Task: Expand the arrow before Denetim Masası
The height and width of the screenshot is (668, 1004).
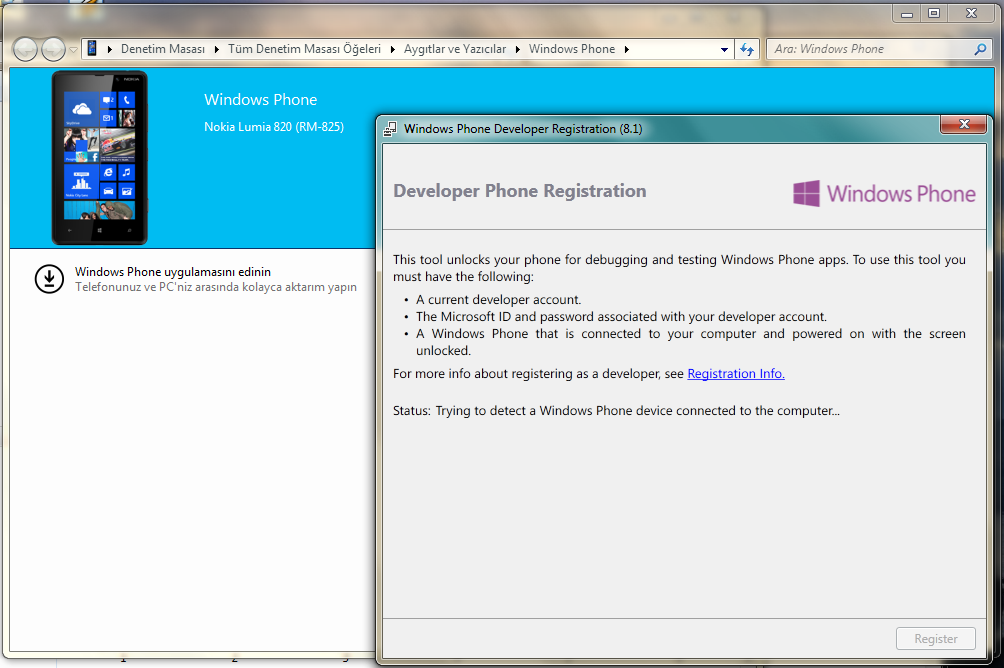Action: pos(109,49)
